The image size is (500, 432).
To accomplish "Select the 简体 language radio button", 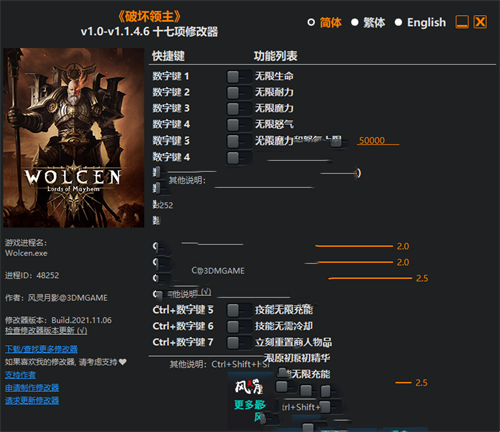I will 311,22.
